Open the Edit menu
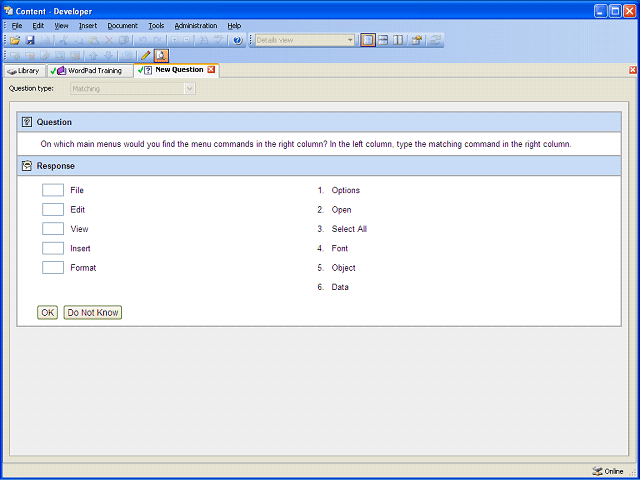This screenshot has width=640, height=480. [38, 25]
